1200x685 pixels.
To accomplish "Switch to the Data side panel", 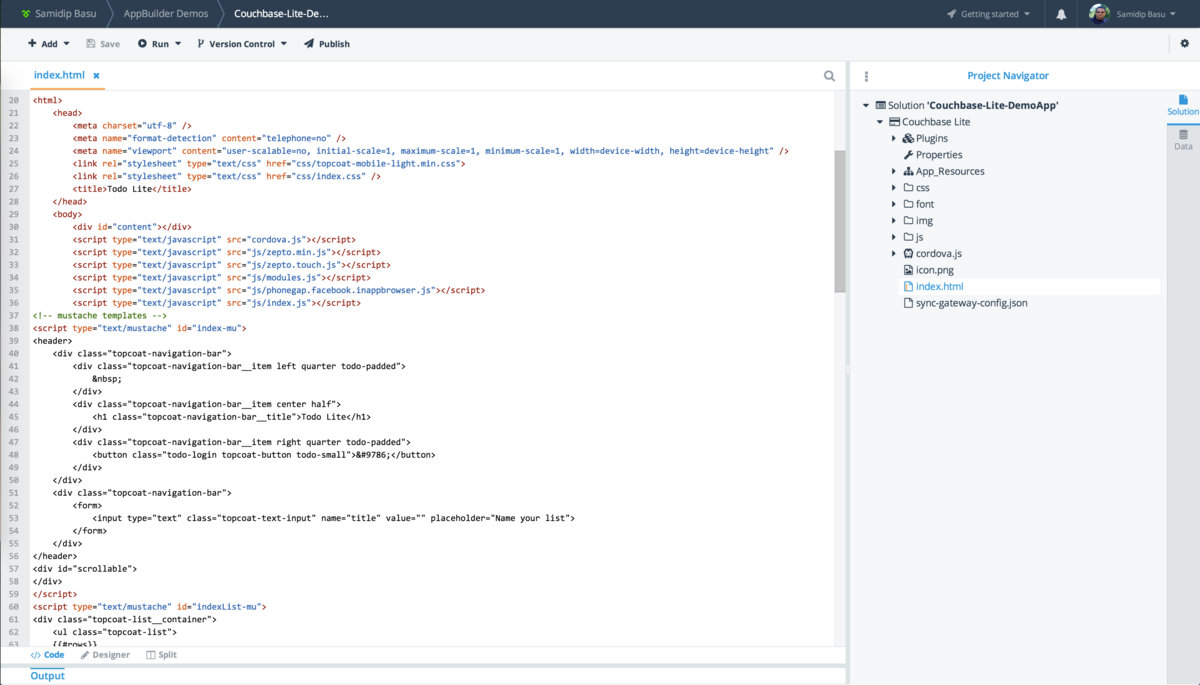I will (1183, 140).
